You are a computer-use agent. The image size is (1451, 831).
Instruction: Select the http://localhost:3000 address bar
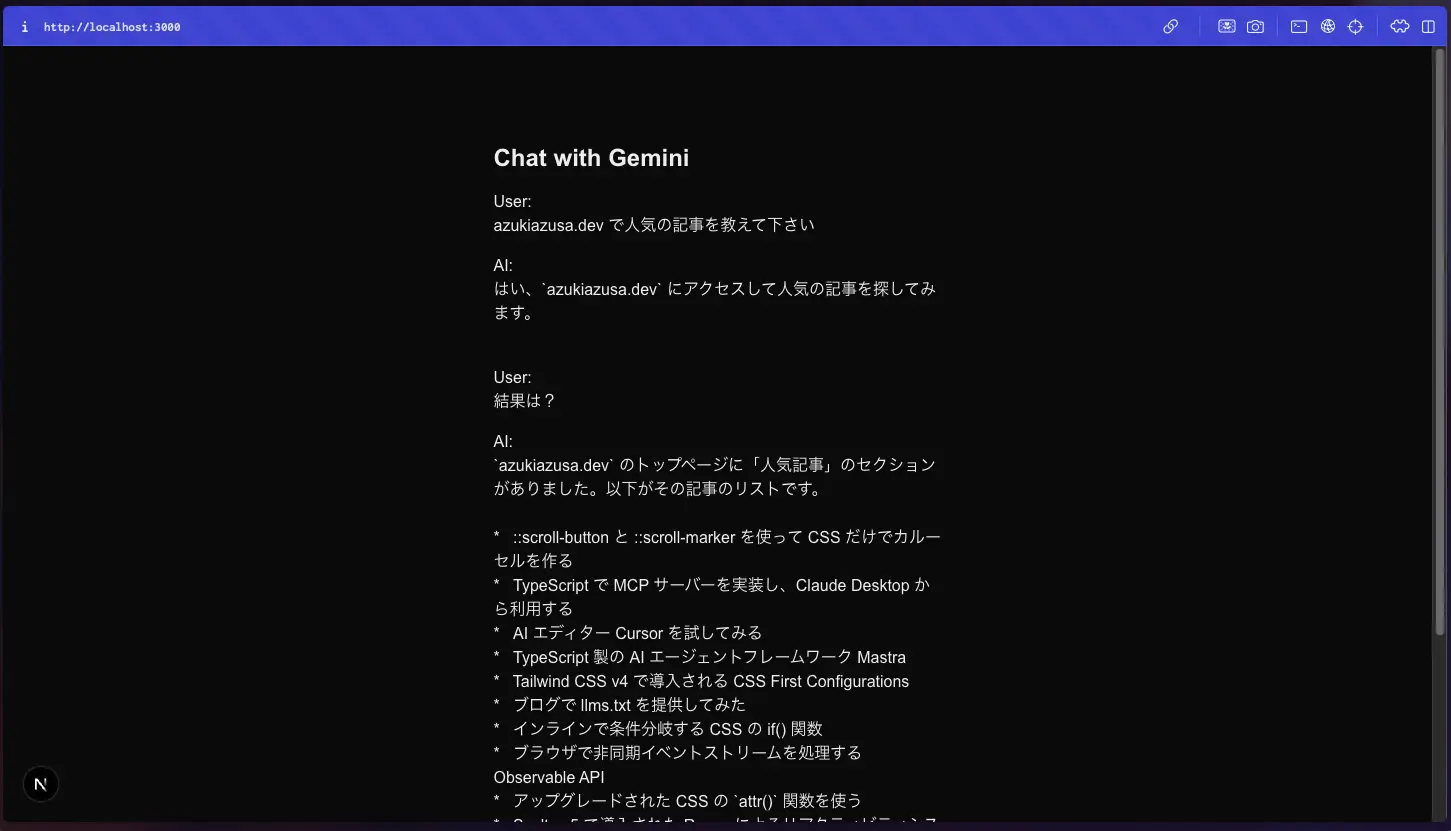(112, 26)
